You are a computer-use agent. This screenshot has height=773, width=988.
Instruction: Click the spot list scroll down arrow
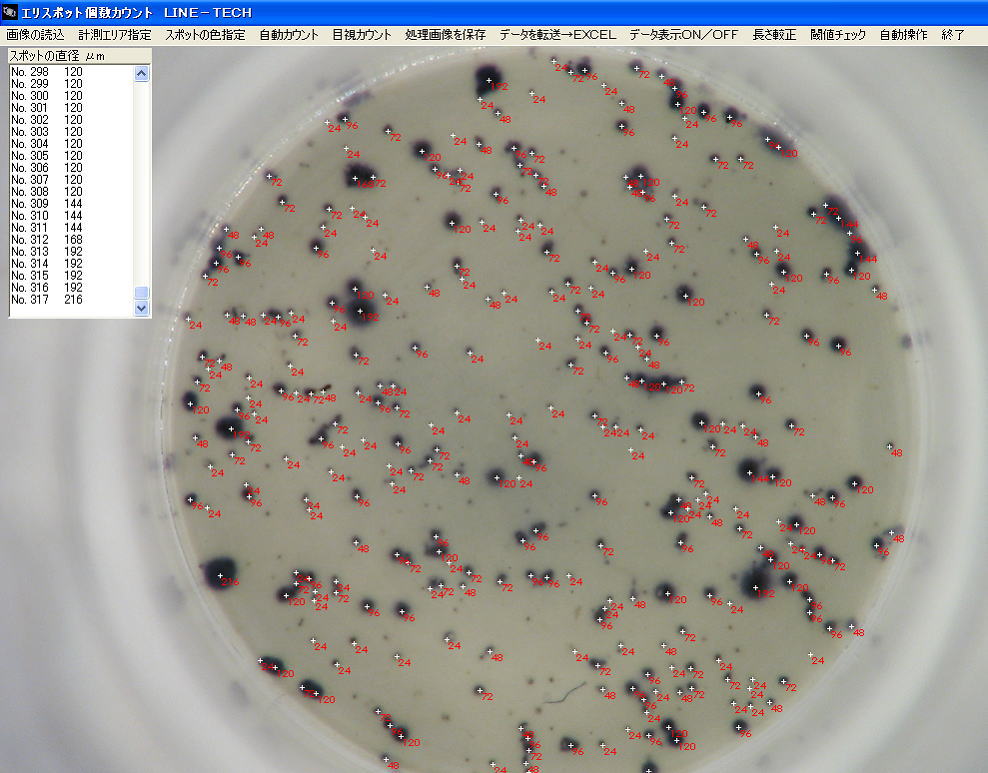[141, 308]
